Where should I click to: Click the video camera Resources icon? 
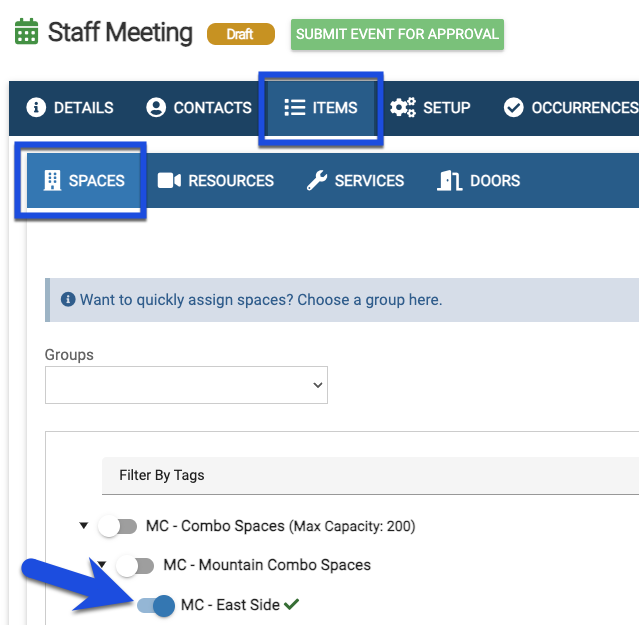coord(169,181)
